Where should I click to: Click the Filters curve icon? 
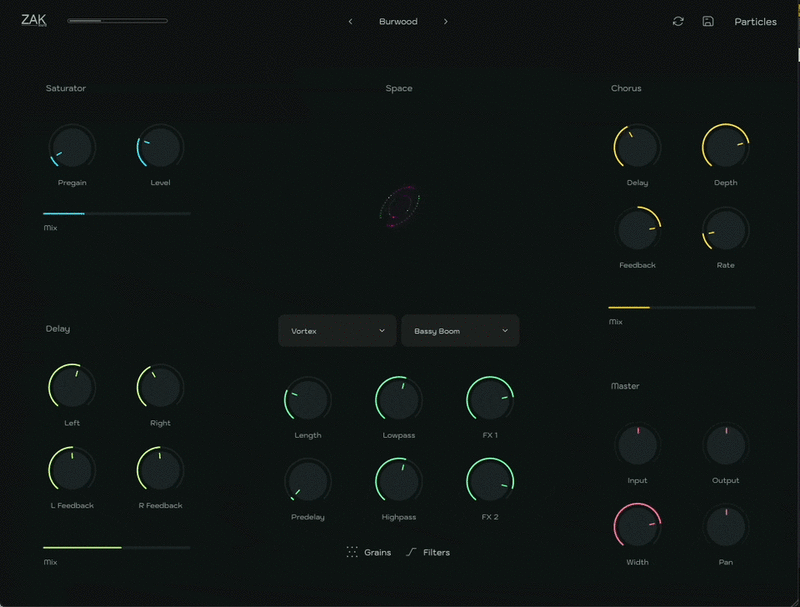pos(411,552)
